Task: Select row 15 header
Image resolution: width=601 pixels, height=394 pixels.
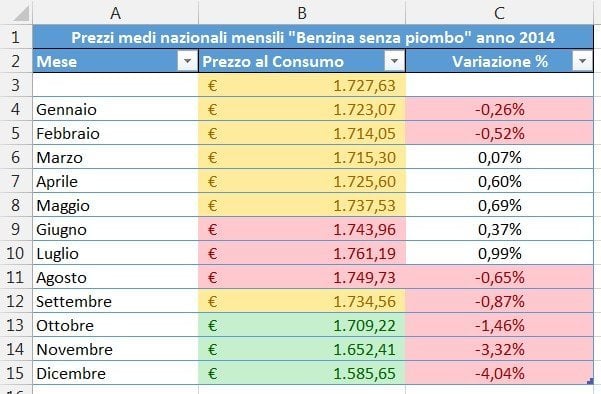Action: coord(16,373)
